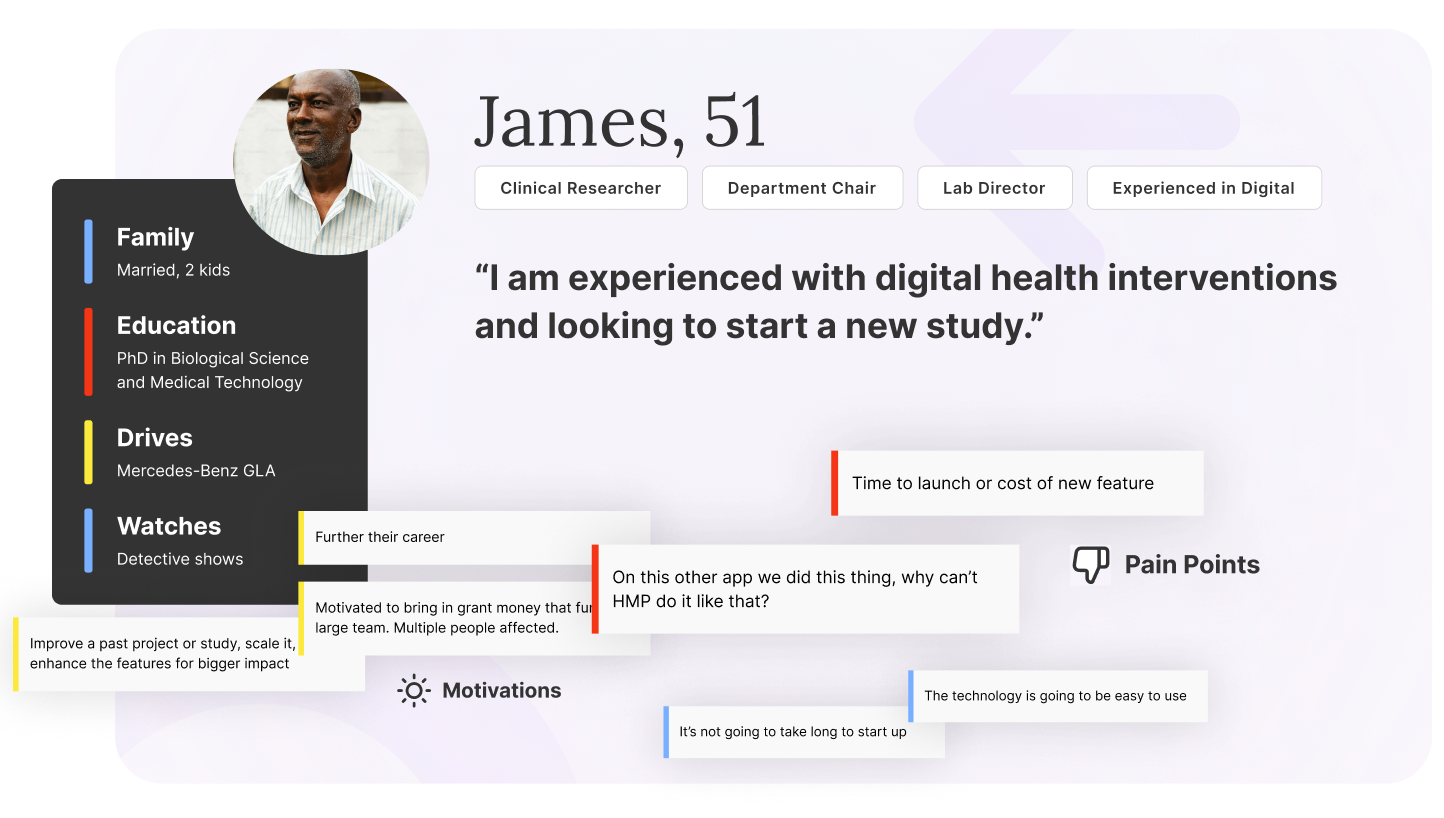The width and height of the screenshot is (1444, 818).
Task: Click the blue bar beside Family
Action: pyautogui.click(x=89, y=251)
